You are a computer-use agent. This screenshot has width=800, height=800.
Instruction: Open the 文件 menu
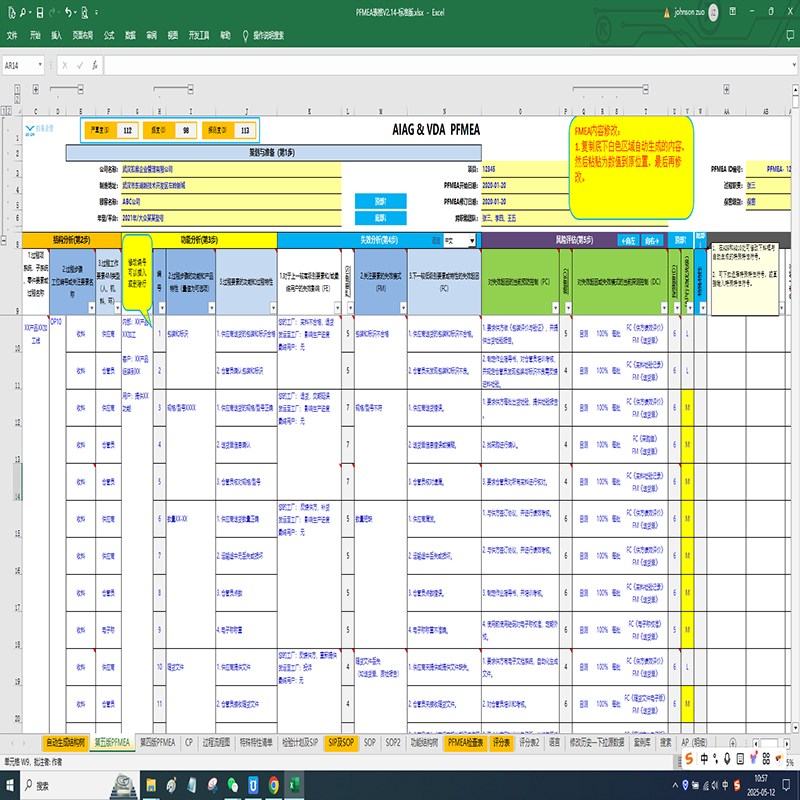12,35
